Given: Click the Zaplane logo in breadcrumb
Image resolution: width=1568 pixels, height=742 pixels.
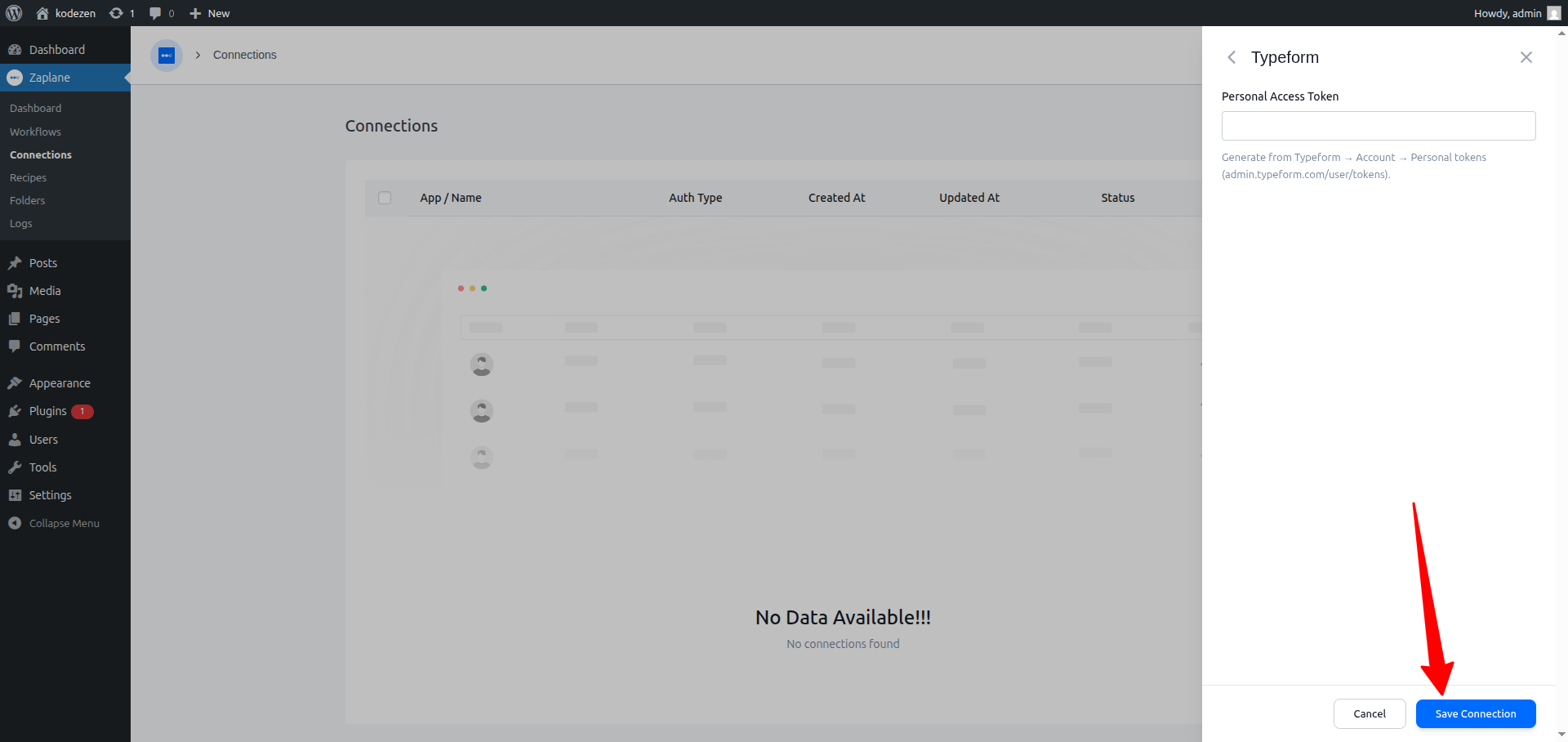Looking at the screenshot, I should click(x=167, y=56).
